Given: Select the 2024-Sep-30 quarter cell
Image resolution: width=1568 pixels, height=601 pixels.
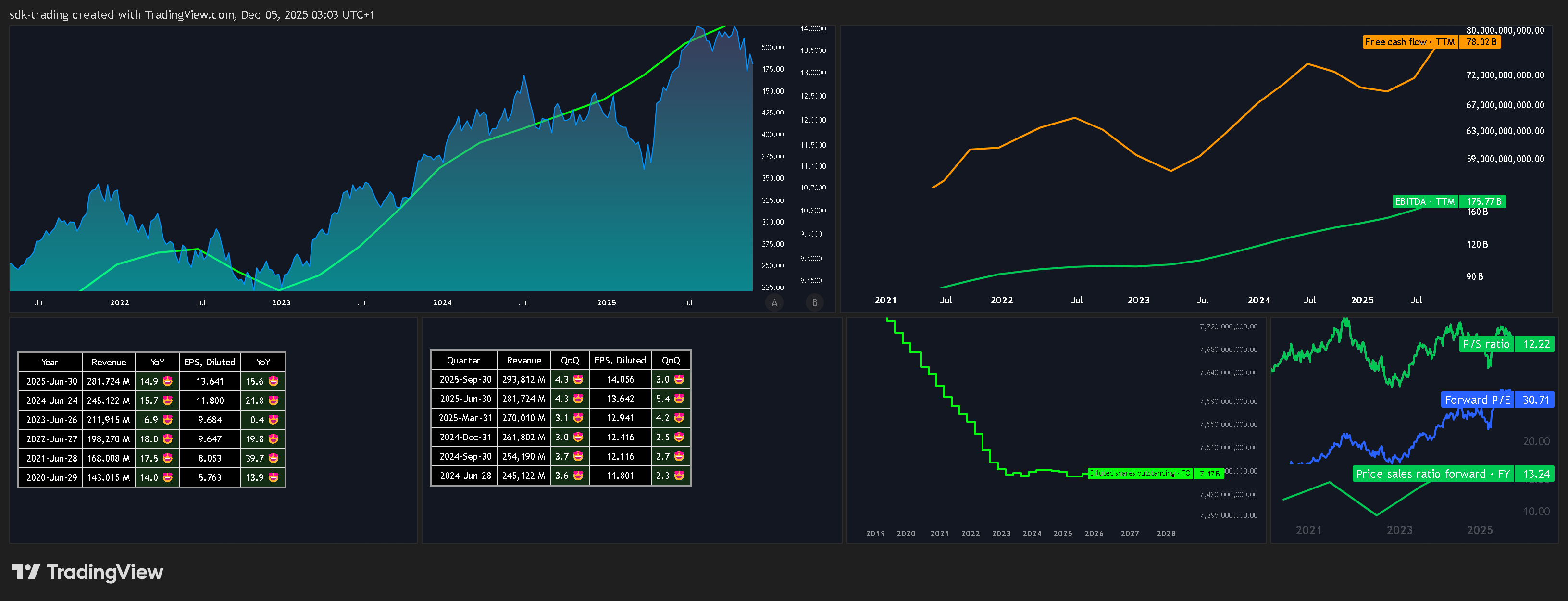Looking at the screenshot, I should click(x=465, y=456).
